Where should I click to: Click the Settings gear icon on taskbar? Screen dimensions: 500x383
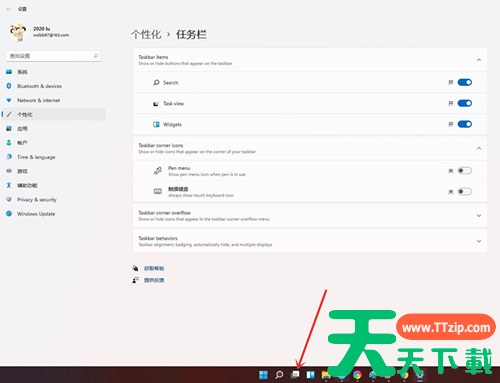[x=420, y=375]
